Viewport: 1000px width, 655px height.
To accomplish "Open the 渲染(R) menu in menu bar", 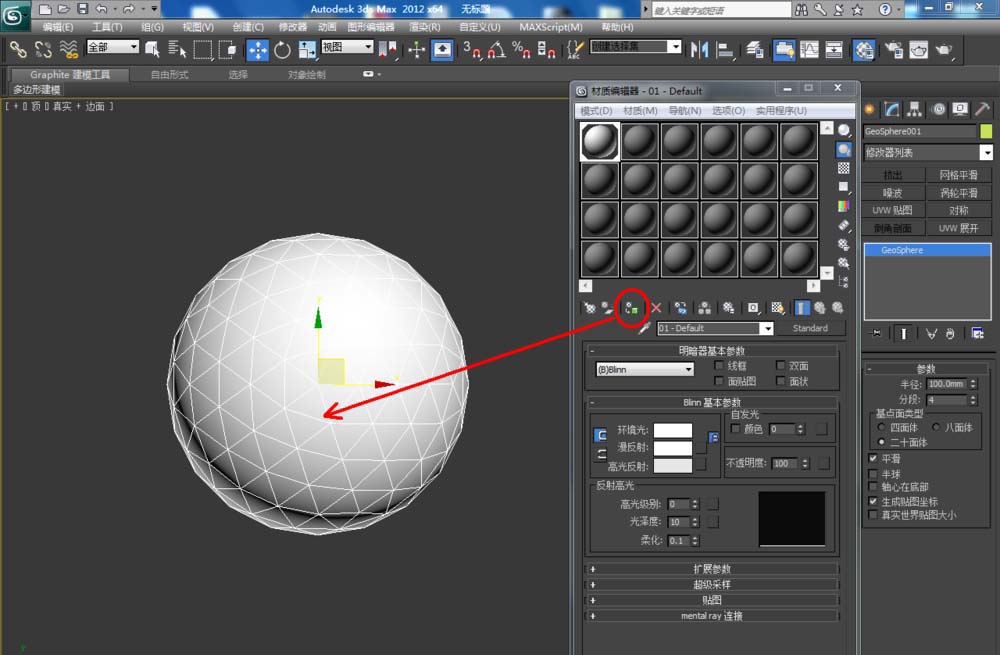I will click(426, 27).
